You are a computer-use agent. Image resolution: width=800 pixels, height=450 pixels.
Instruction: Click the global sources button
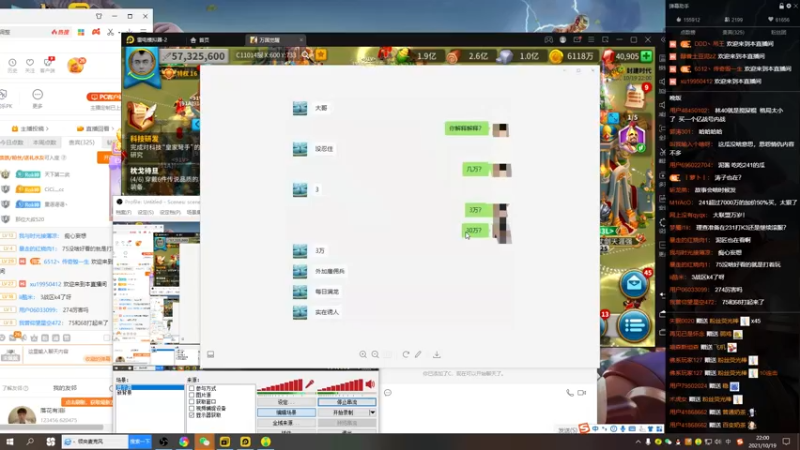[286, 423]
